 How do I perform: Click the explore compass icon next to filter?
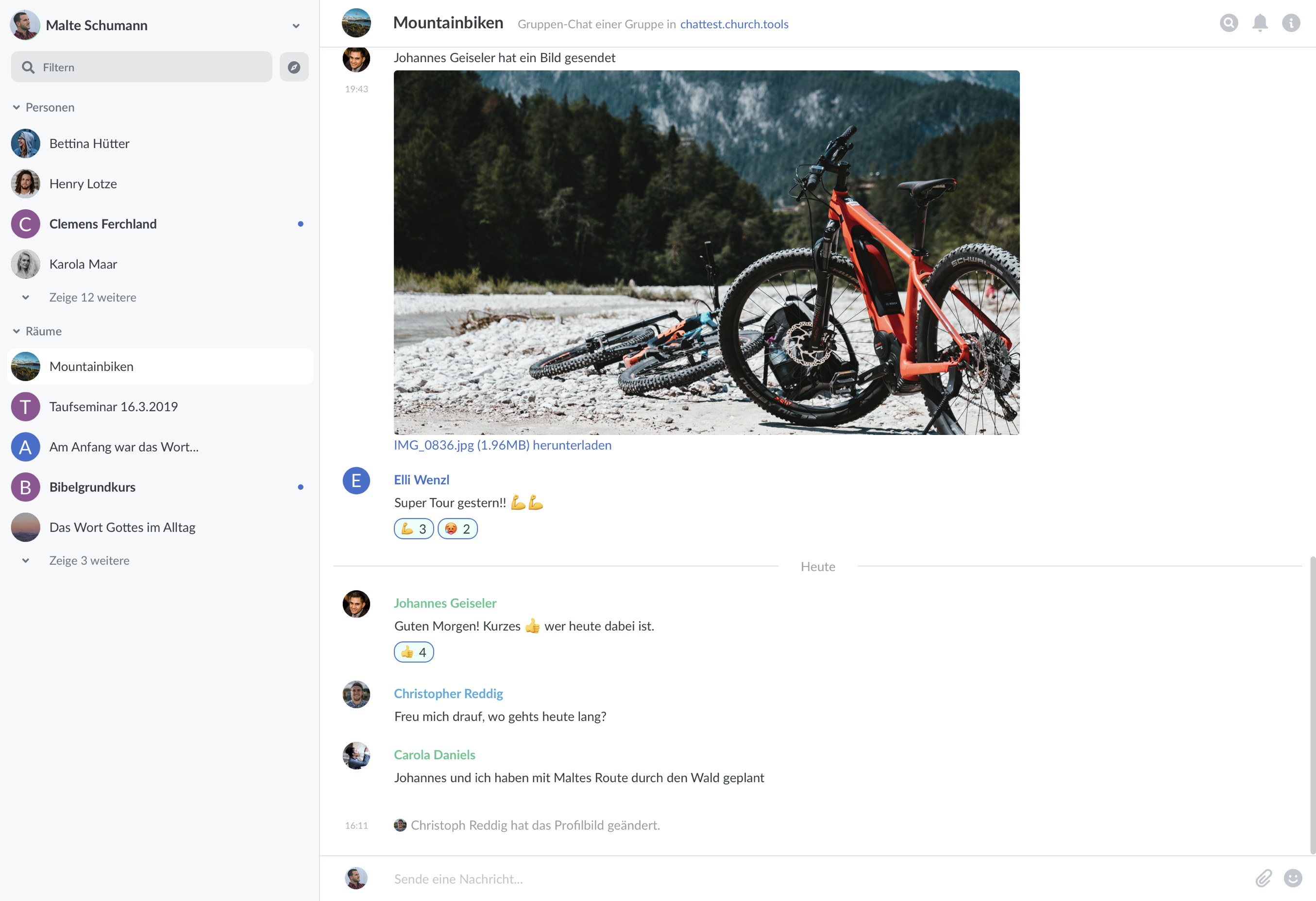coord(294,67)
